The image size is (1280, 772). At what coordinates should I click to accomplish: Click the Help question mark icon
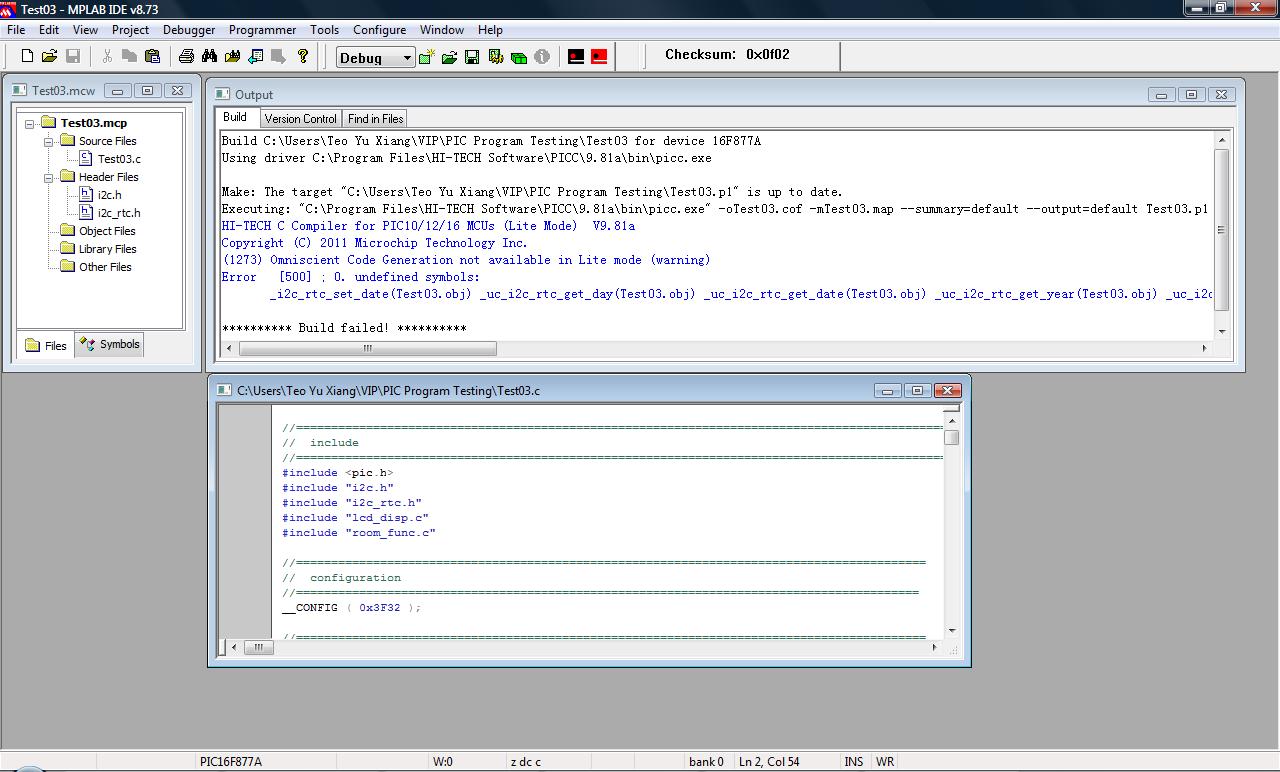tap(303, 57)
